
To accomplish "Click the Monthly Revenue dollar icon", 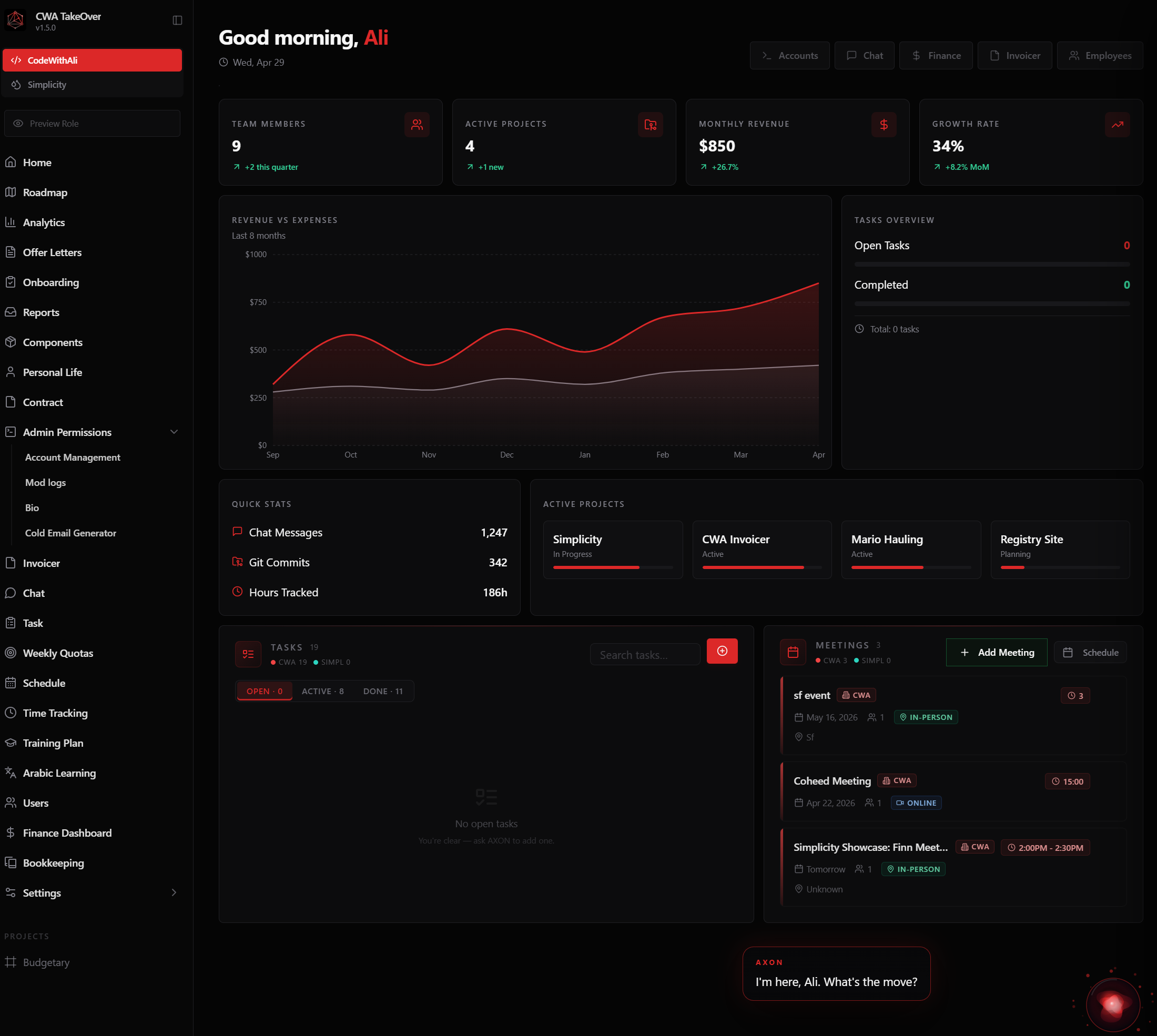I will tap(884, 125).
